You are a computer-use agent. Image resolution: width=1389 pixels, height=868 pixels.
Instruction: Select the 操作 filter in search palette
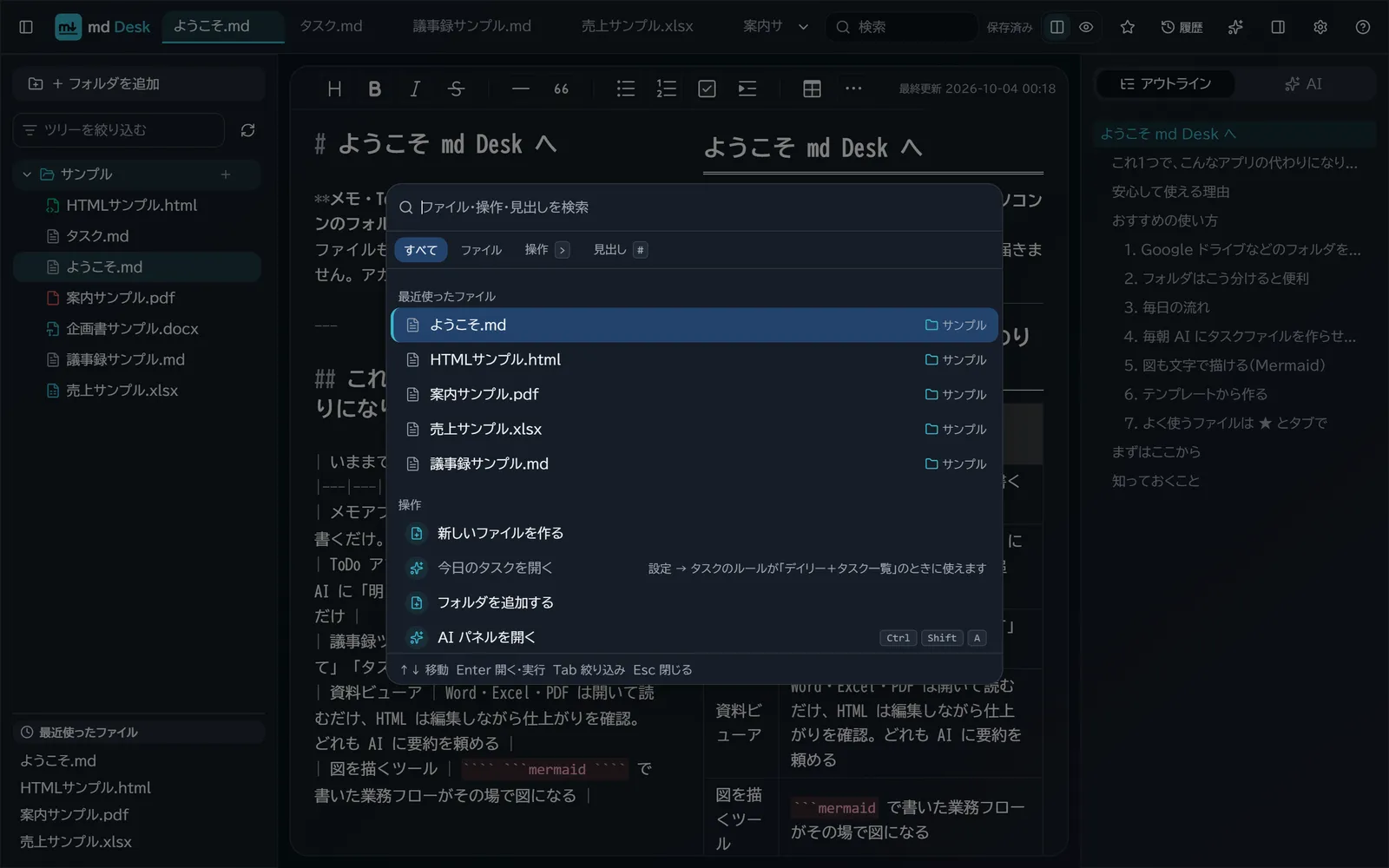tap(546, 250)
